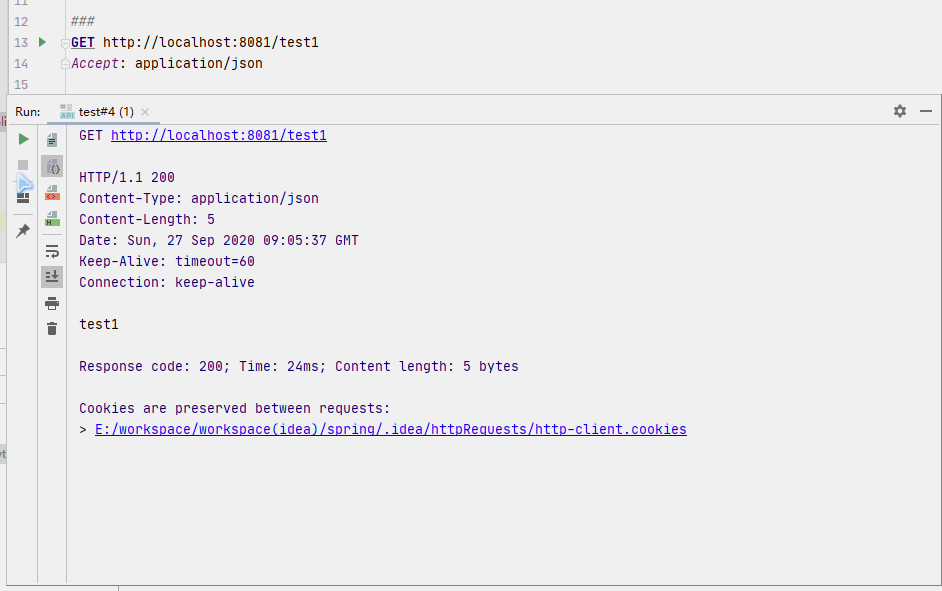Image resolution: width=942 pixels, height=591 pixels.
Task: Select the test#4 (1) run tab
Action: pos(105,112)
